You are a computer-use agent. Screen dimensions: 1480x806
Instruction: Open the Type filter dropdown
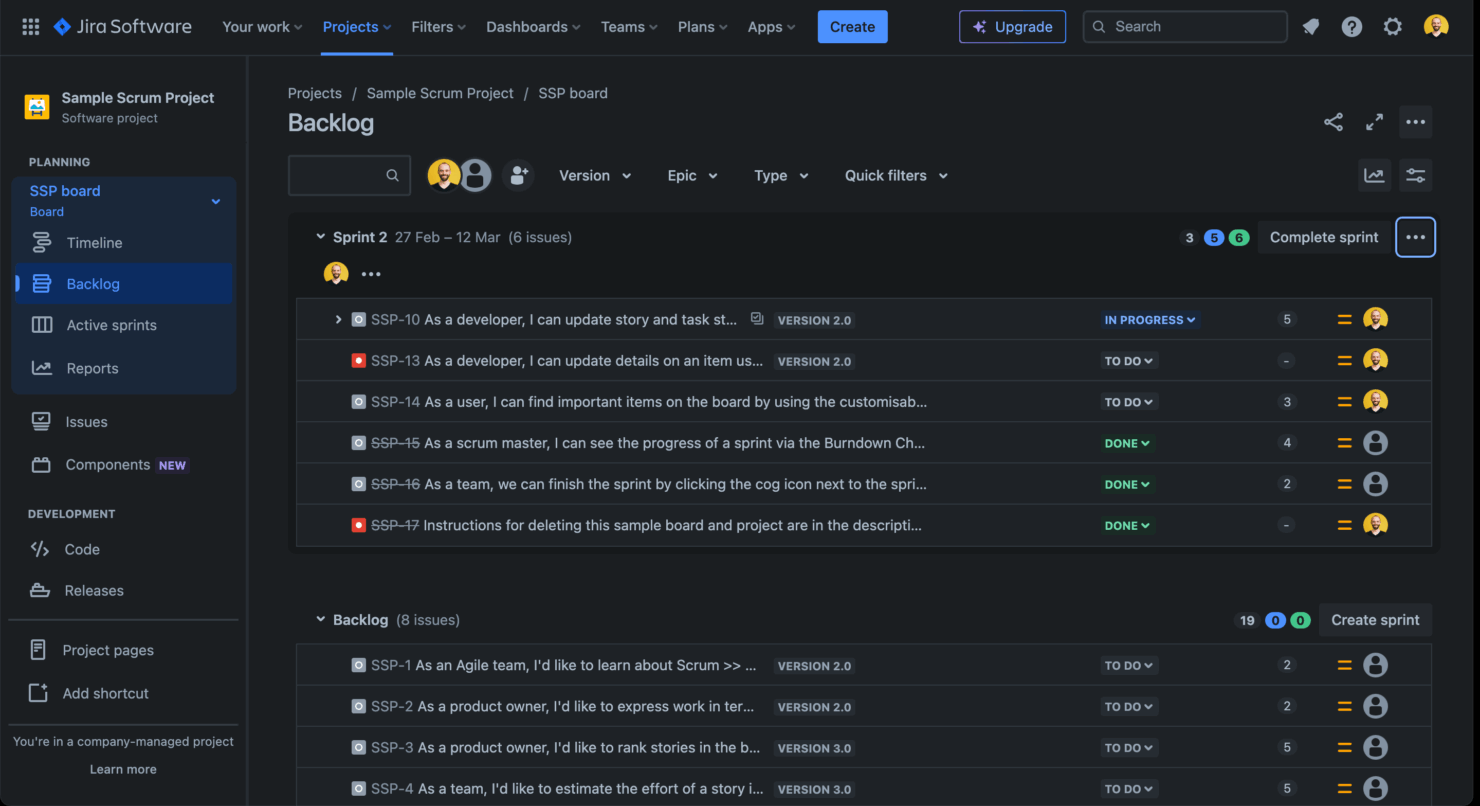click(x=781, y=175)
